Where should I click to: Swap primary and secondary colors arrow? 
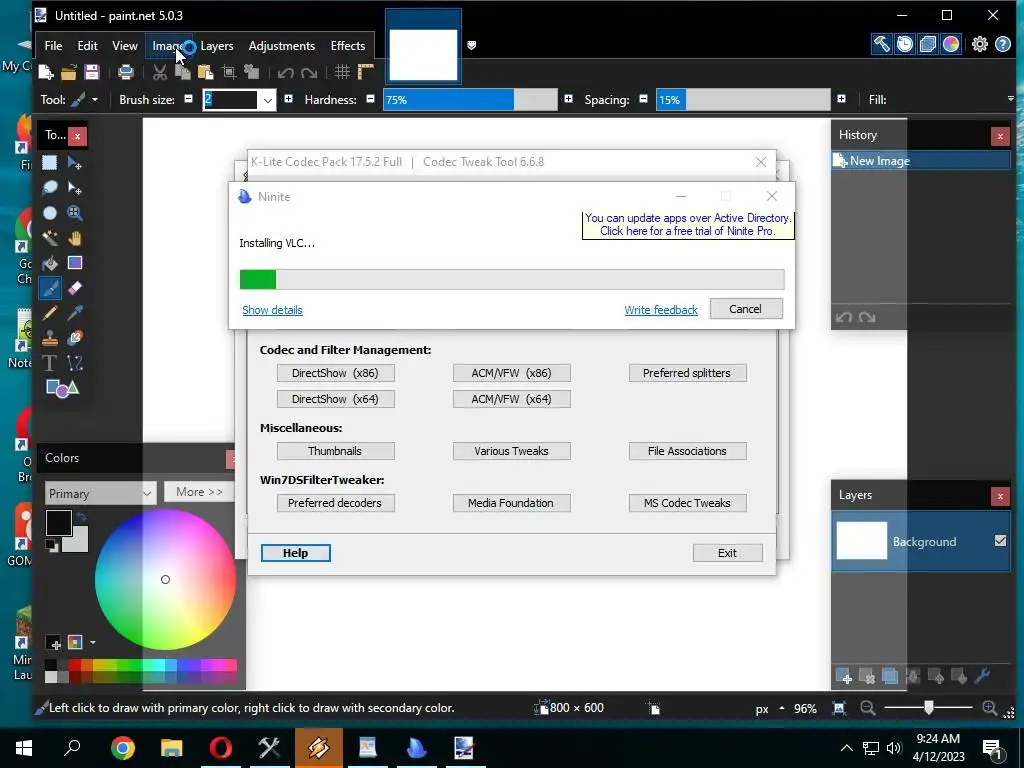coord(80,517)
